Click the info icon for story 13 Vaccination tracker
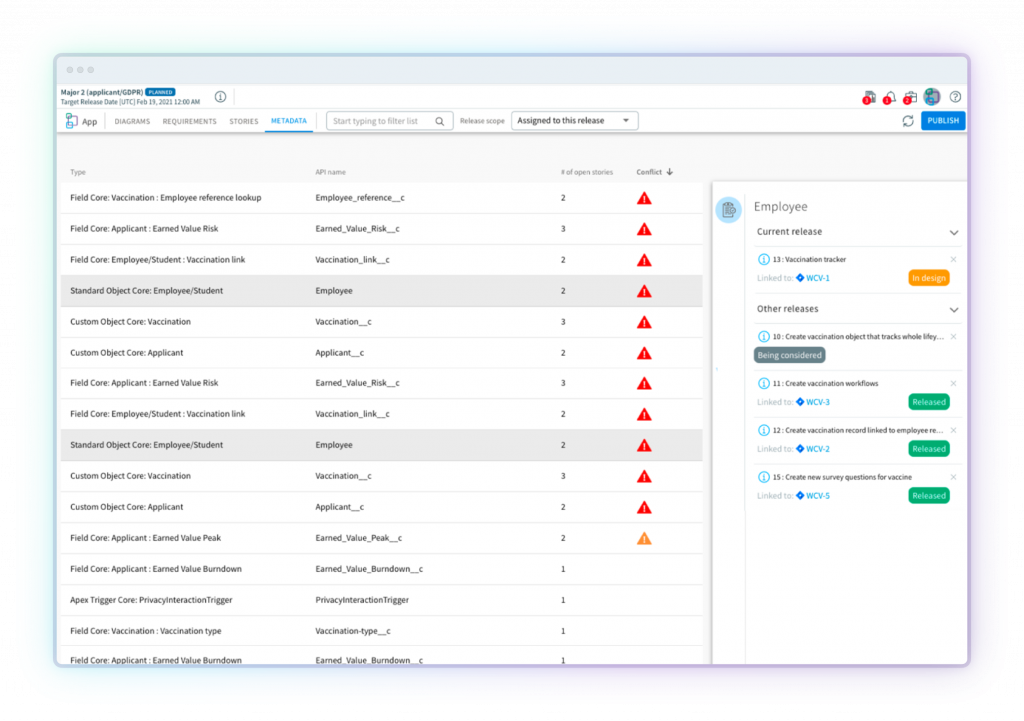 764,260
